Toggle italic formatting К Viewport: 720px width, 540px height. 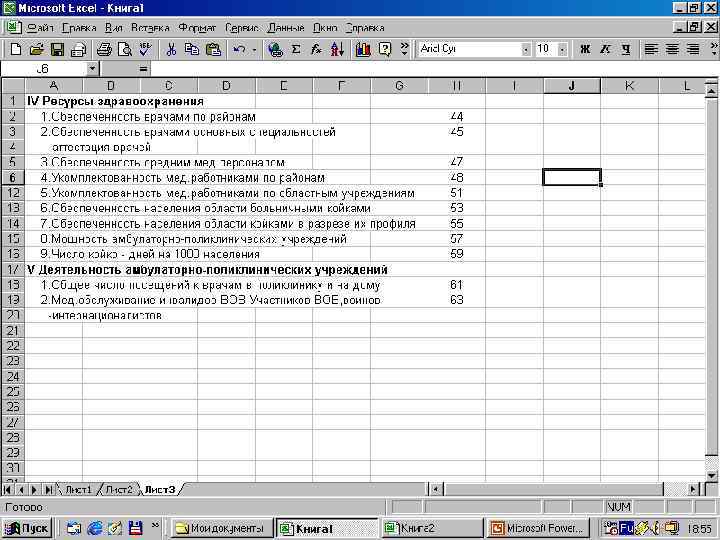pyautogui.click(x=605, y=49)
